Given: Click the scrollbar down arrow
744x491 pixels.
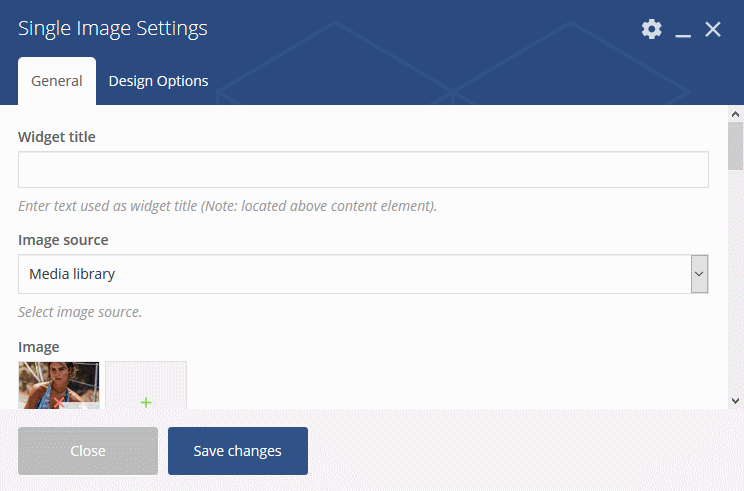Looking at the screenshot, I should [x=735, y=401].
